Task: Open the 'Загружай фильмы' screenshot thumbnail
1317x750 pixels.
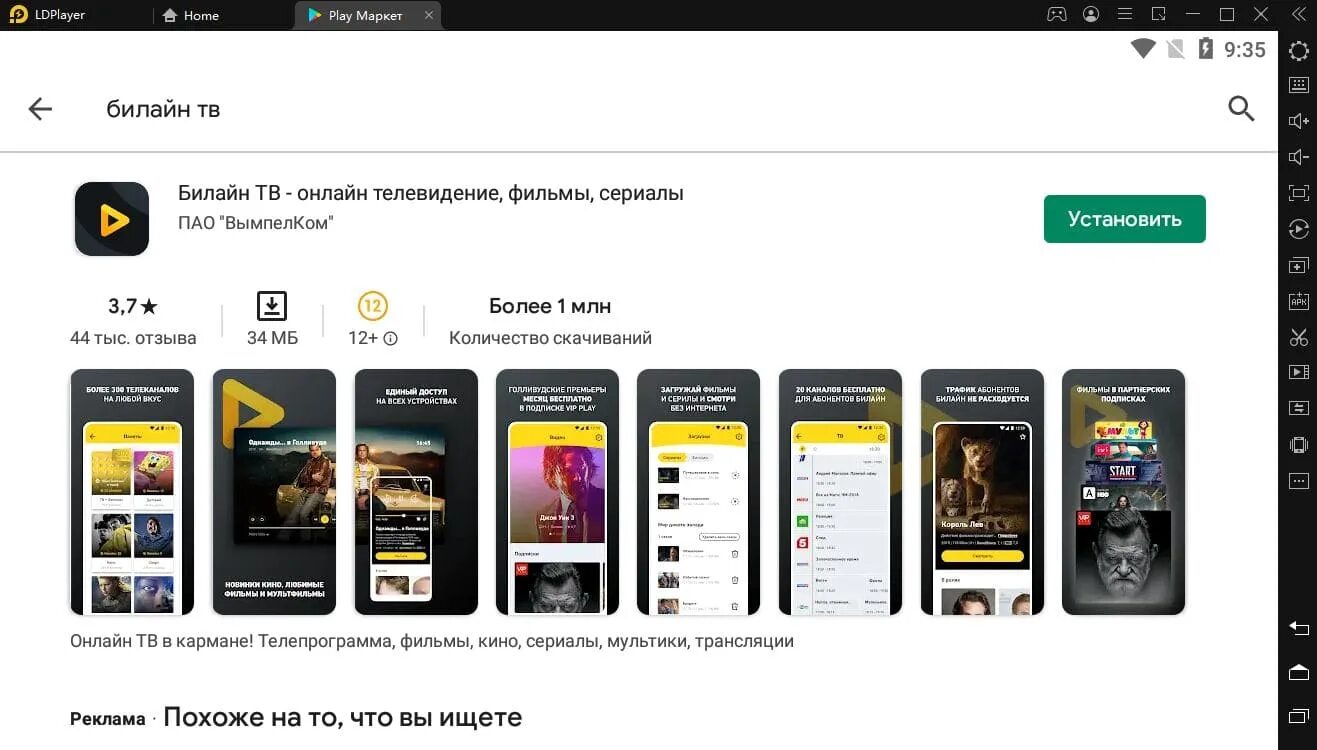Action: (x=699, y=492)
